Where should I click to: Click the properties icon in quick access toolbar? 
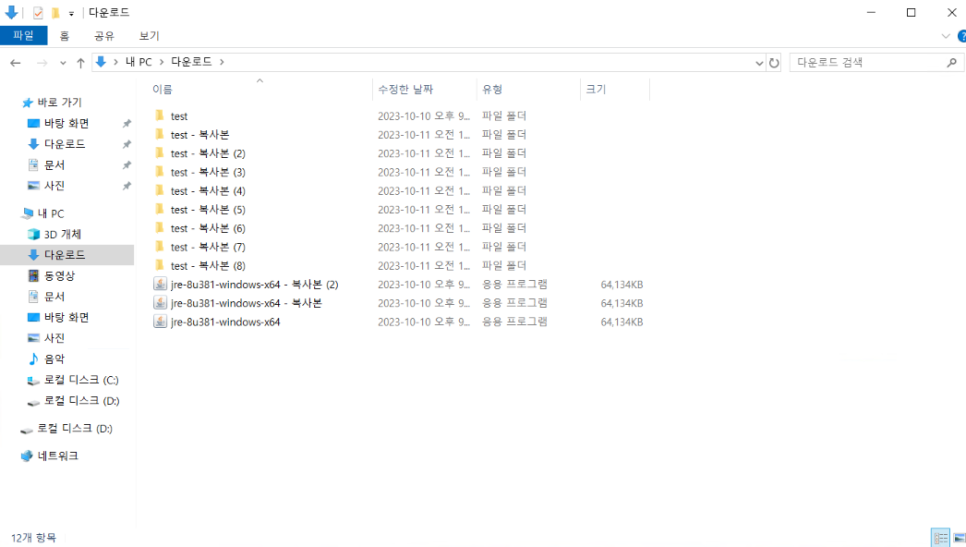38,13
